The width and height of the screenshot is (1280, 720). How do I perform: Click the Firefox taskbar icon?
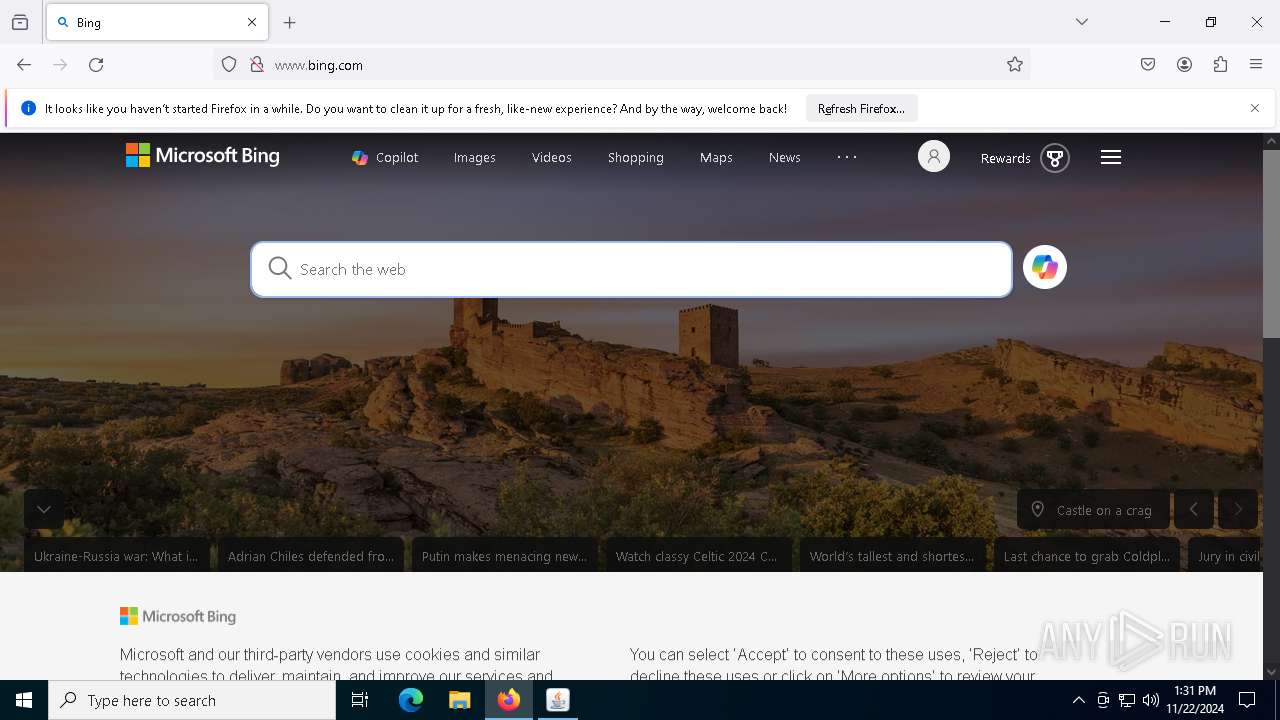(x=509, y=700)
